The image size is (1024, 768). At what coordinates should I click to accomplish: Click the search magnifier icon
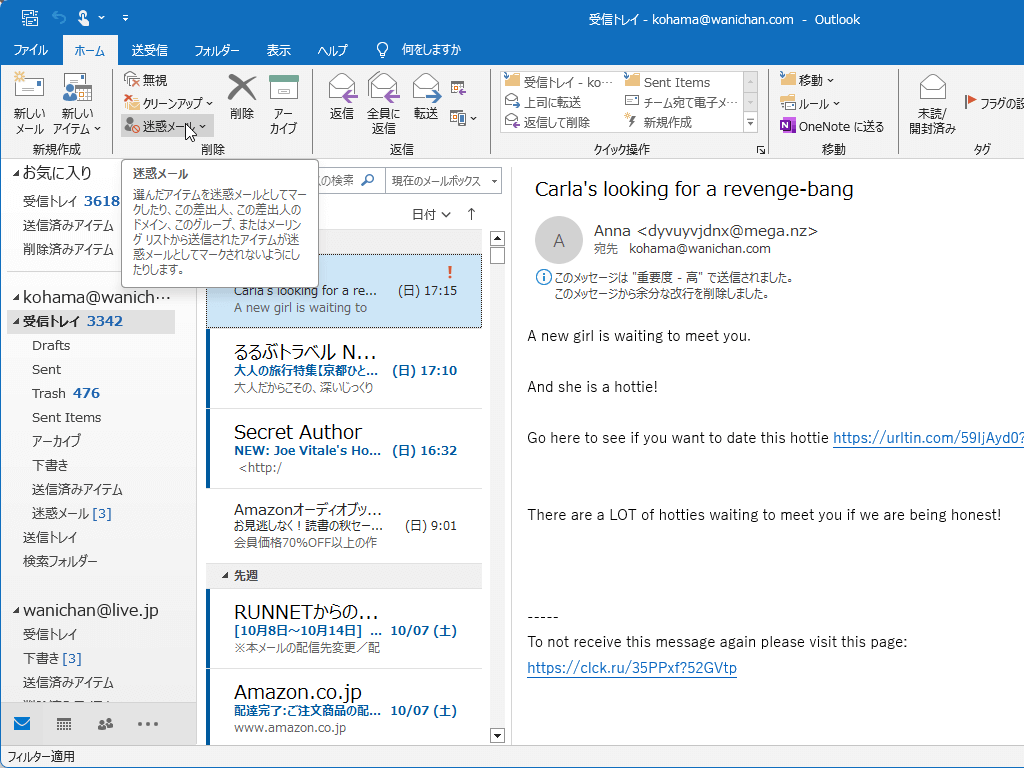click(368, 180)
